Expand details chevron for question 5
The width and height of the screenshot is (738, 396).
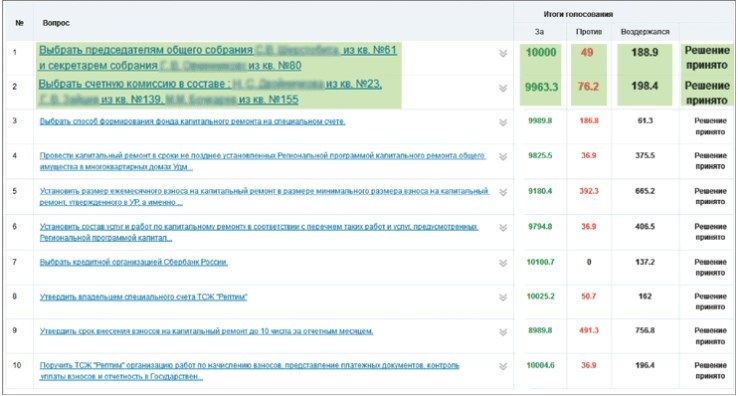pyautogui.click(x=503, y=192)
